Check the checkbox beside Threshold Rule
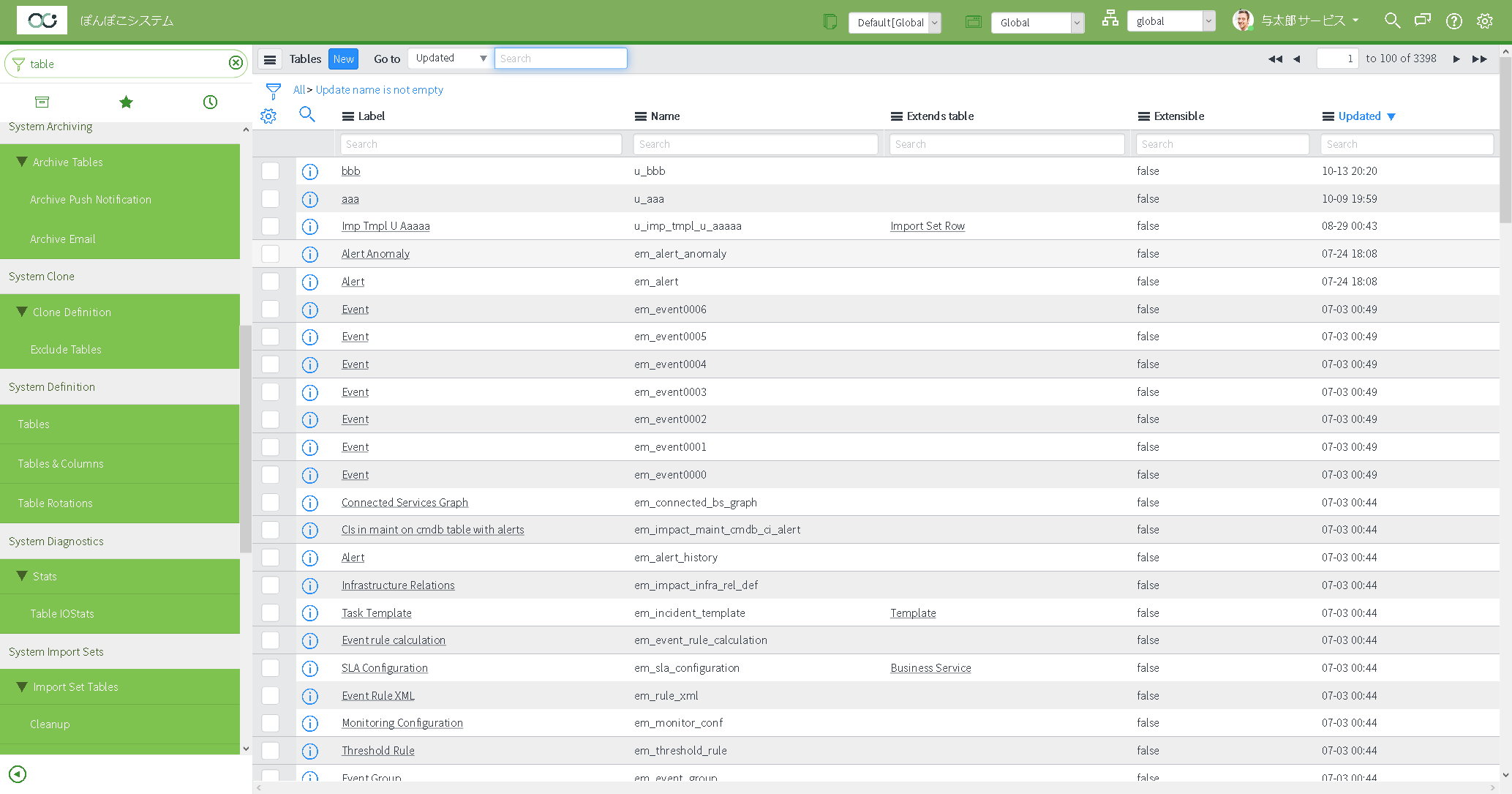The width and height of the screenshot is (1512, 794). 270,750
